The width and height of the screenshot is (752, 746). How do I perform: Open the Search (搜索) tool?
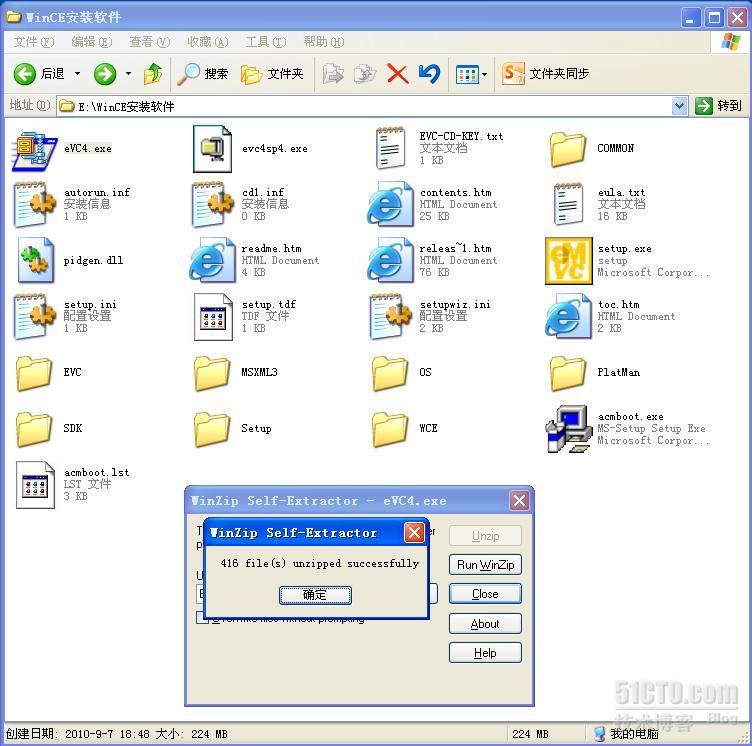[202, 74]
